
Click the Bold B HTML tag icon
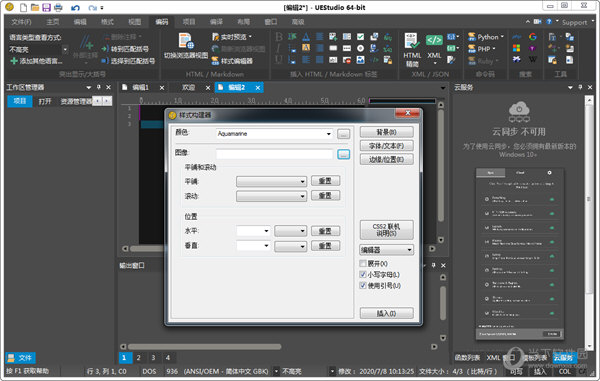[x=279, y=37]
